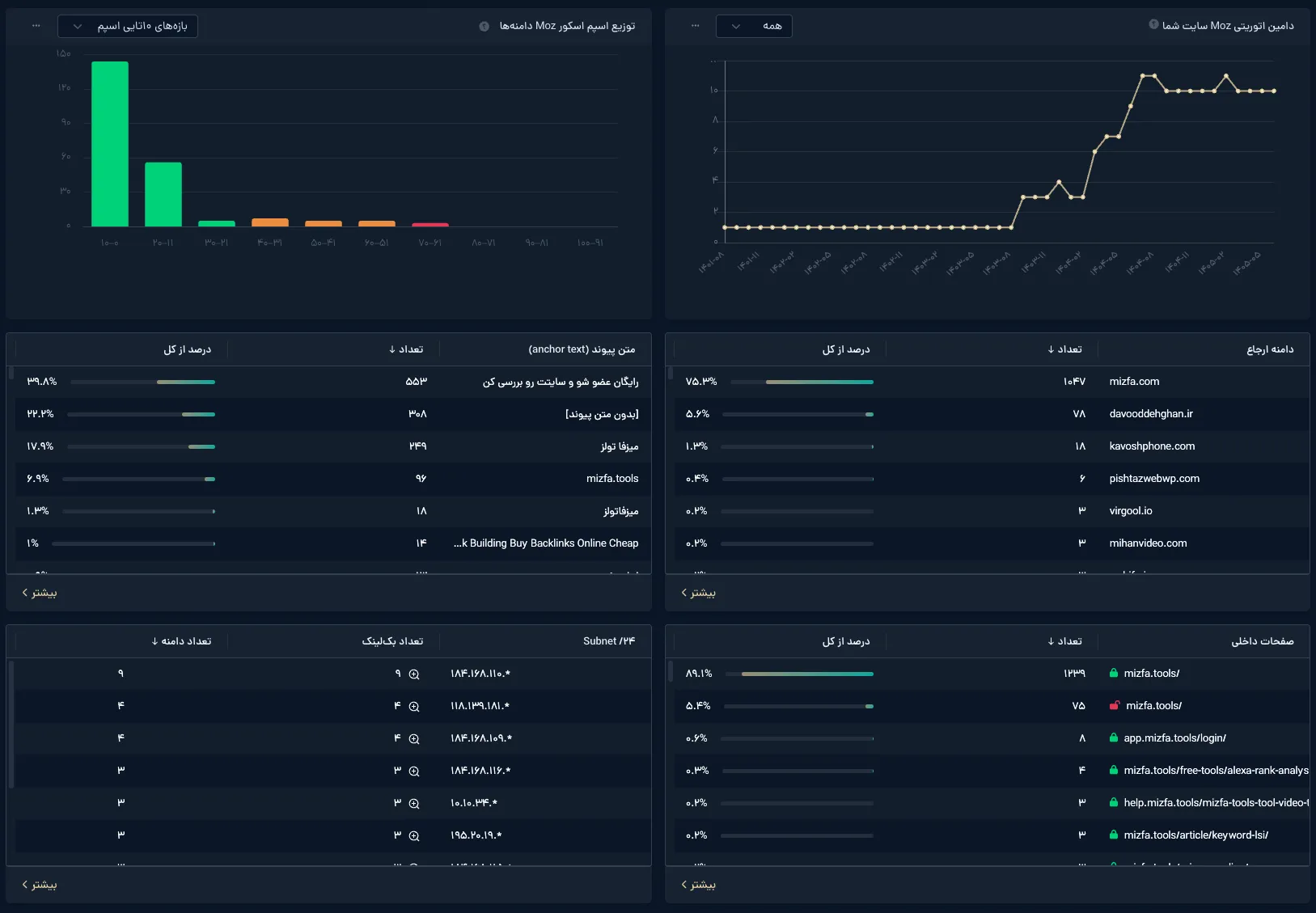Select pishtazwebwp.com referring domain
This screenshot has height=913, width=1316.
pos(1154,479)
